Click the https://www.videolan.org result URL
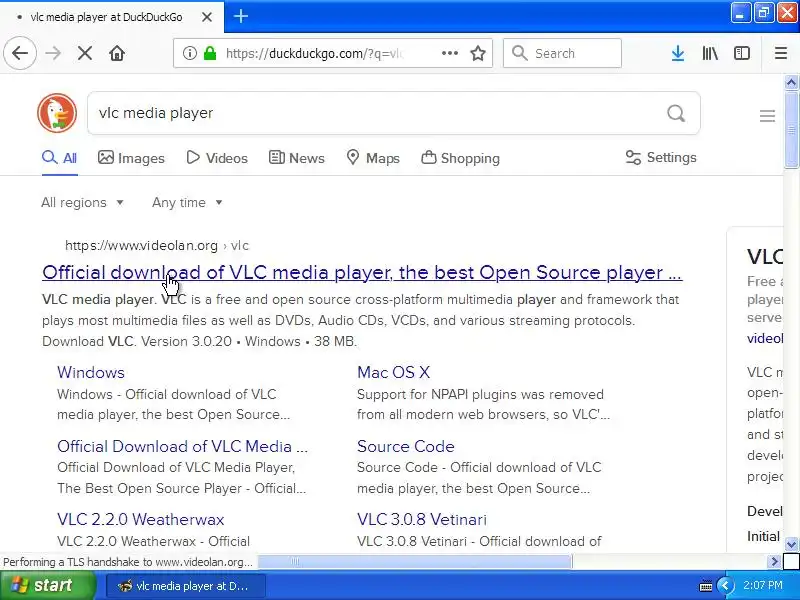The height and width of the screenshot is (600, 800). pos(157,245)
